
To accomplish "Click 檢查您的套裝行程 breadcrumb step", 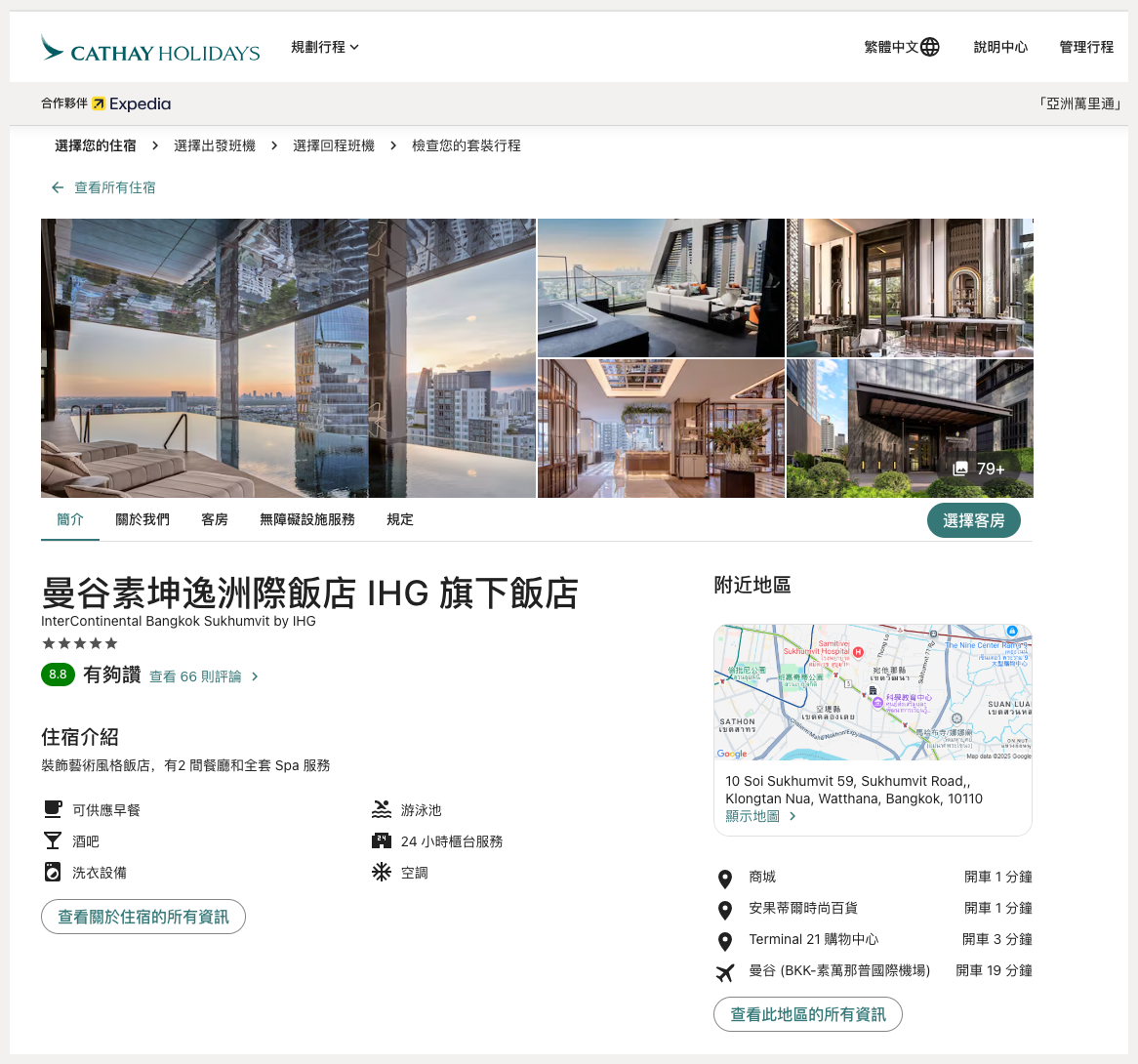I will (x=467, y=145).
